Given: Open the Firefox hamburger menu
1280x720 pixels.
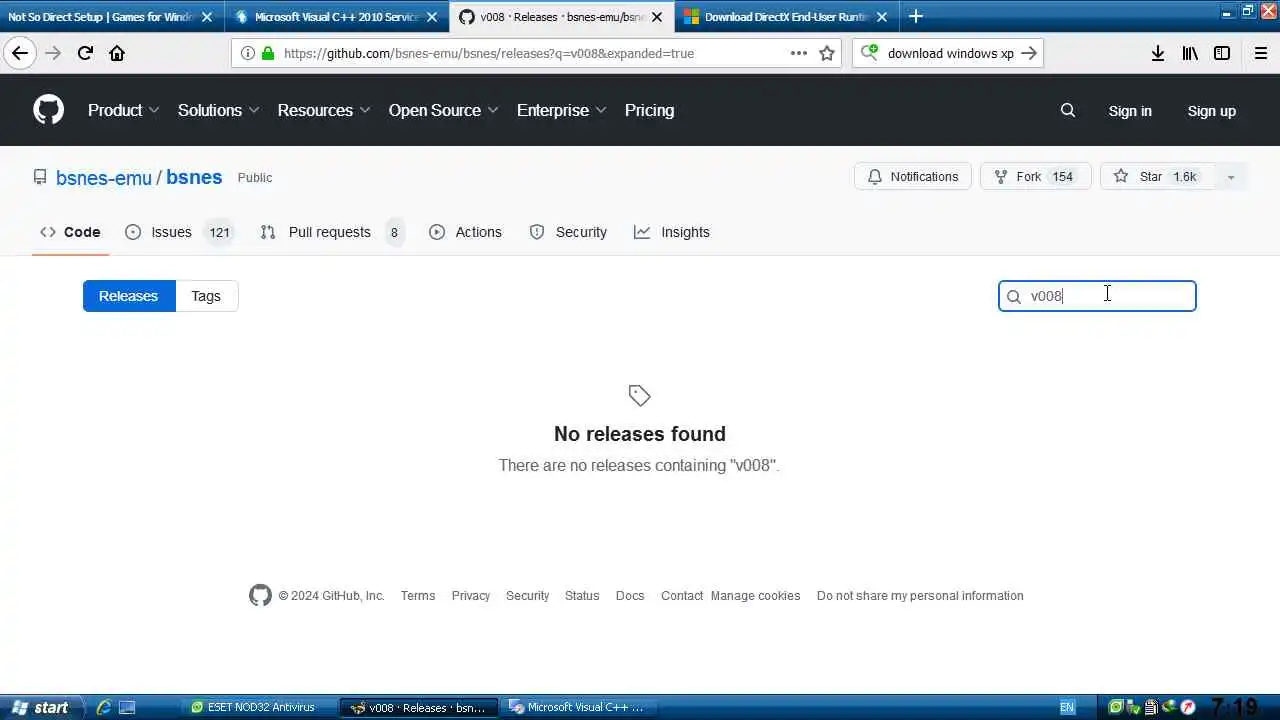Looking at the screenshot, I should coord(1261,53).
